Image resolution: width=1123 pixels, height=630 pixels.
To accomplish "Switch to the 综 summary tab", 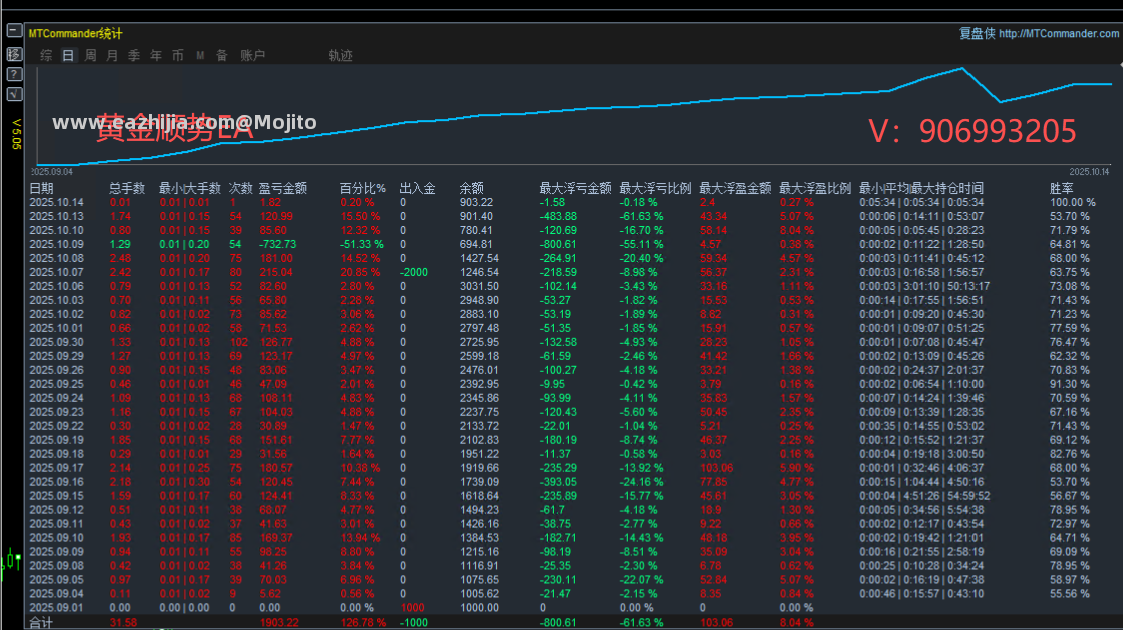I will point(46,55).
